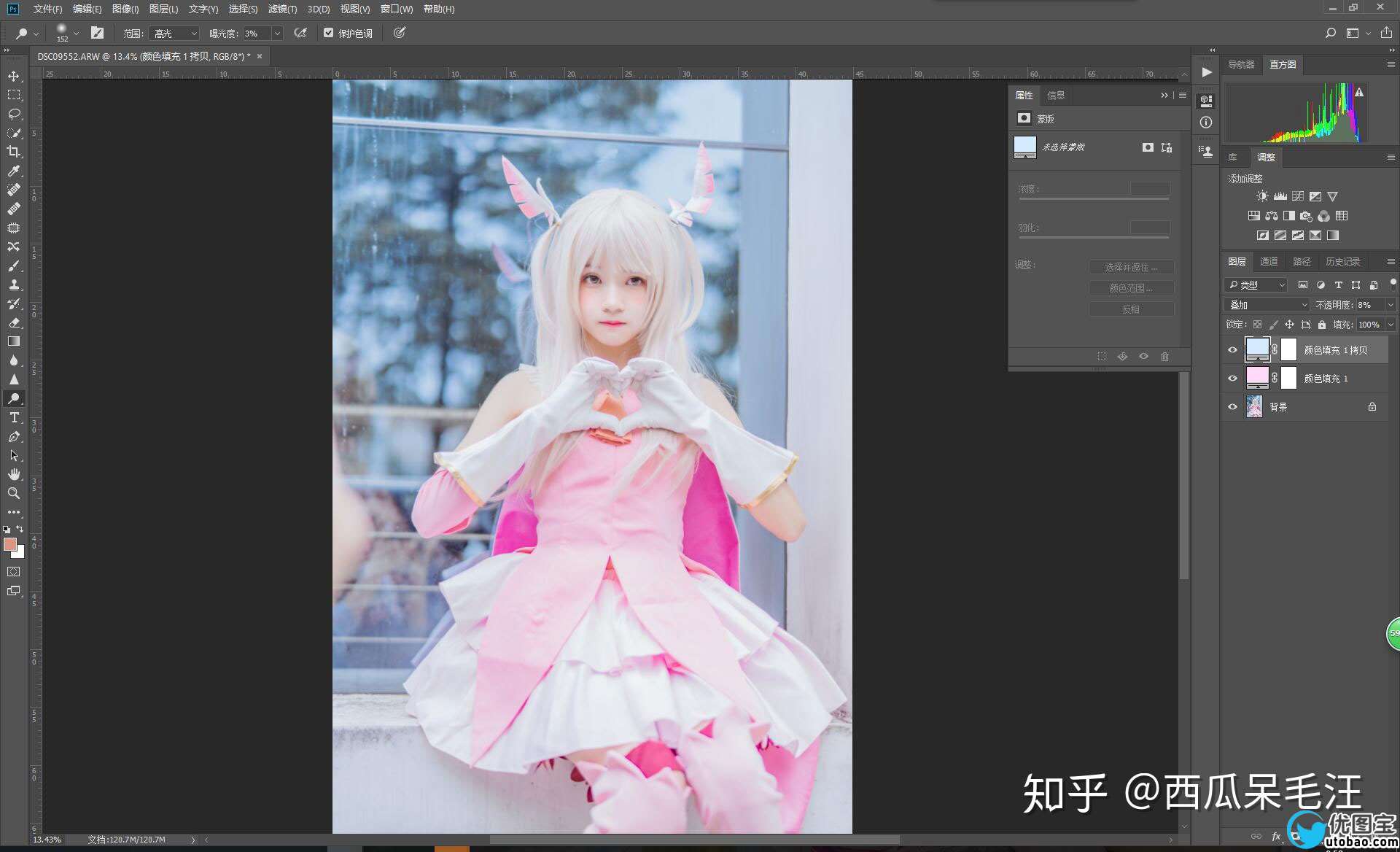Screen dimensions: 1400x852
Task: Open the 不透明度 dropdown arrow
Action: pyautogui.click(x=1391, y=305)
